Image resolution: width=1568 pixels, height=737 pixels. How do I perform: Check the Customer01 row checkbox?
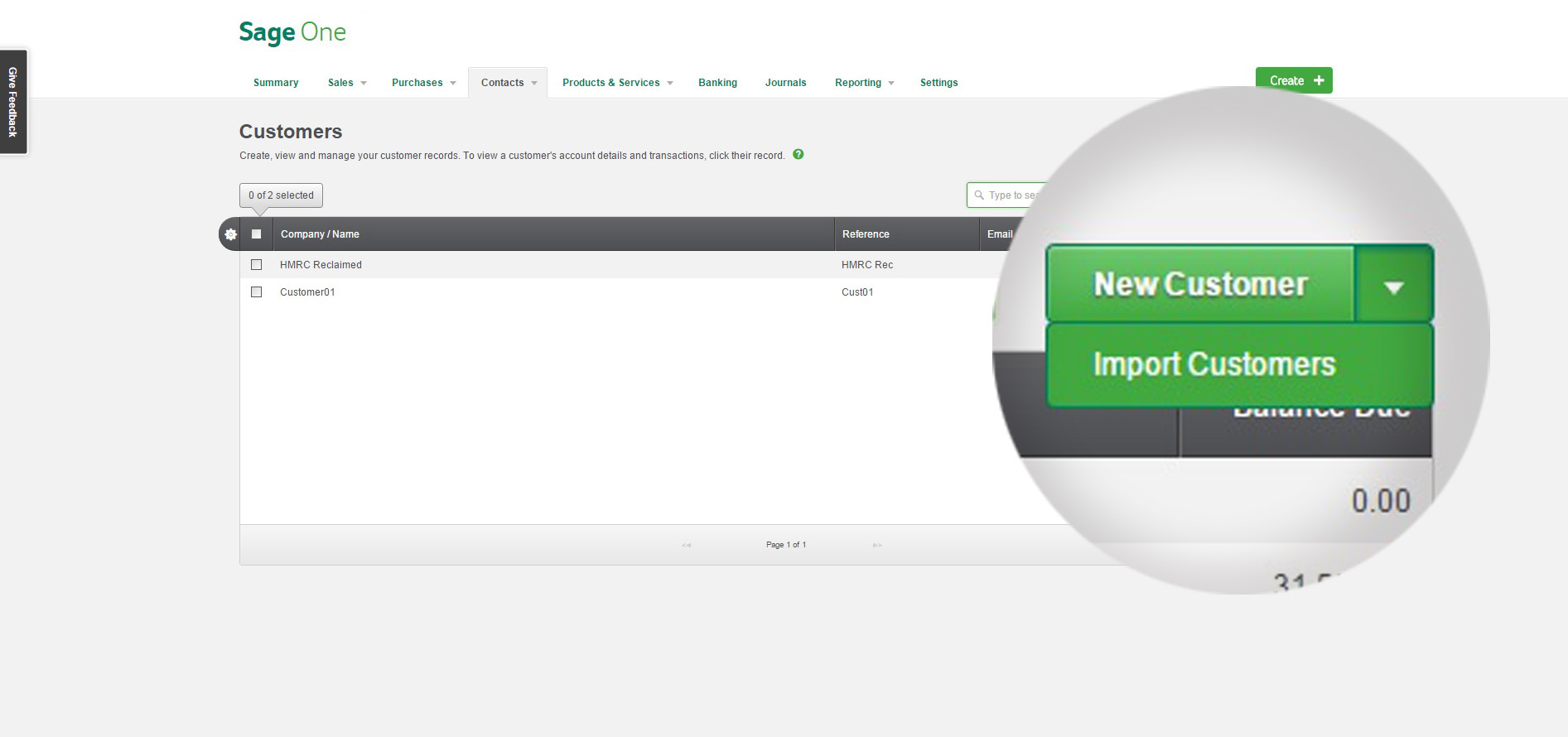coord(257,292)
